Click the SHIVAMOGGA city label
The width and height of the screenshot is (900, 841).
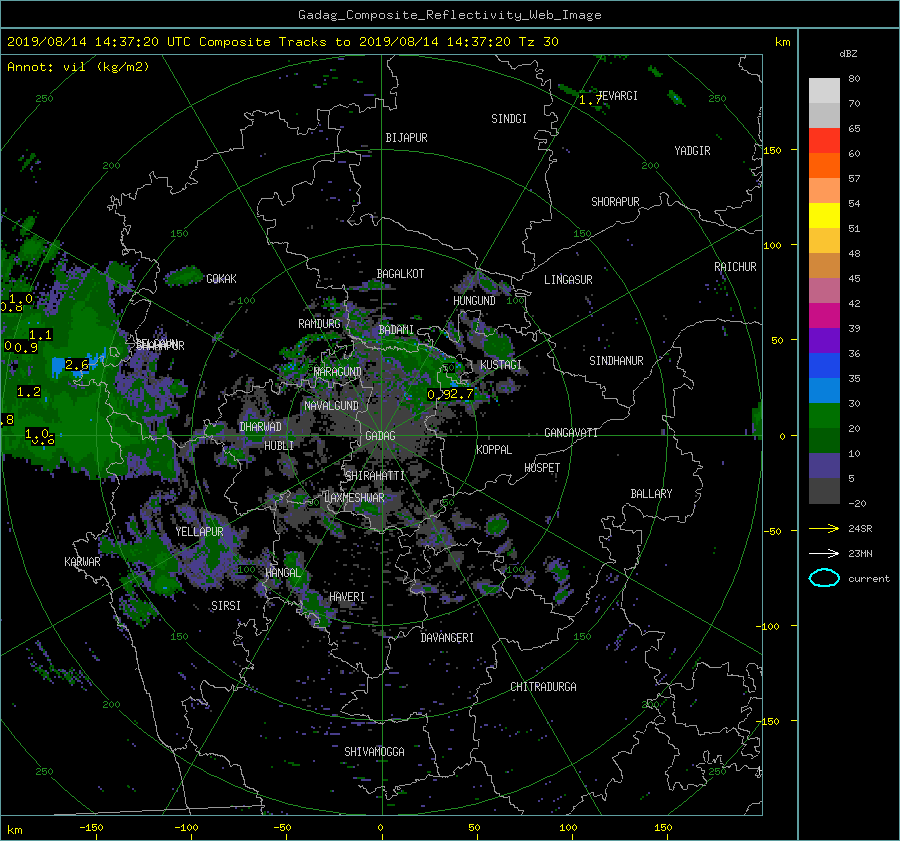click(x=374, y=751)
